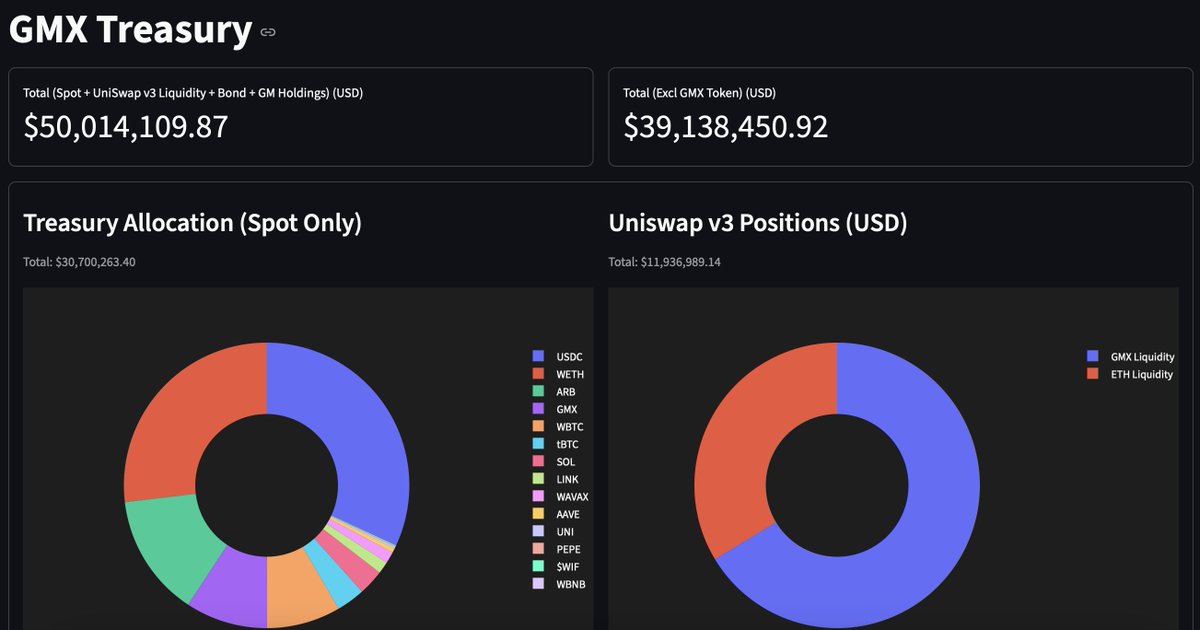Click the $WIF legend entry

pos(556,567)
